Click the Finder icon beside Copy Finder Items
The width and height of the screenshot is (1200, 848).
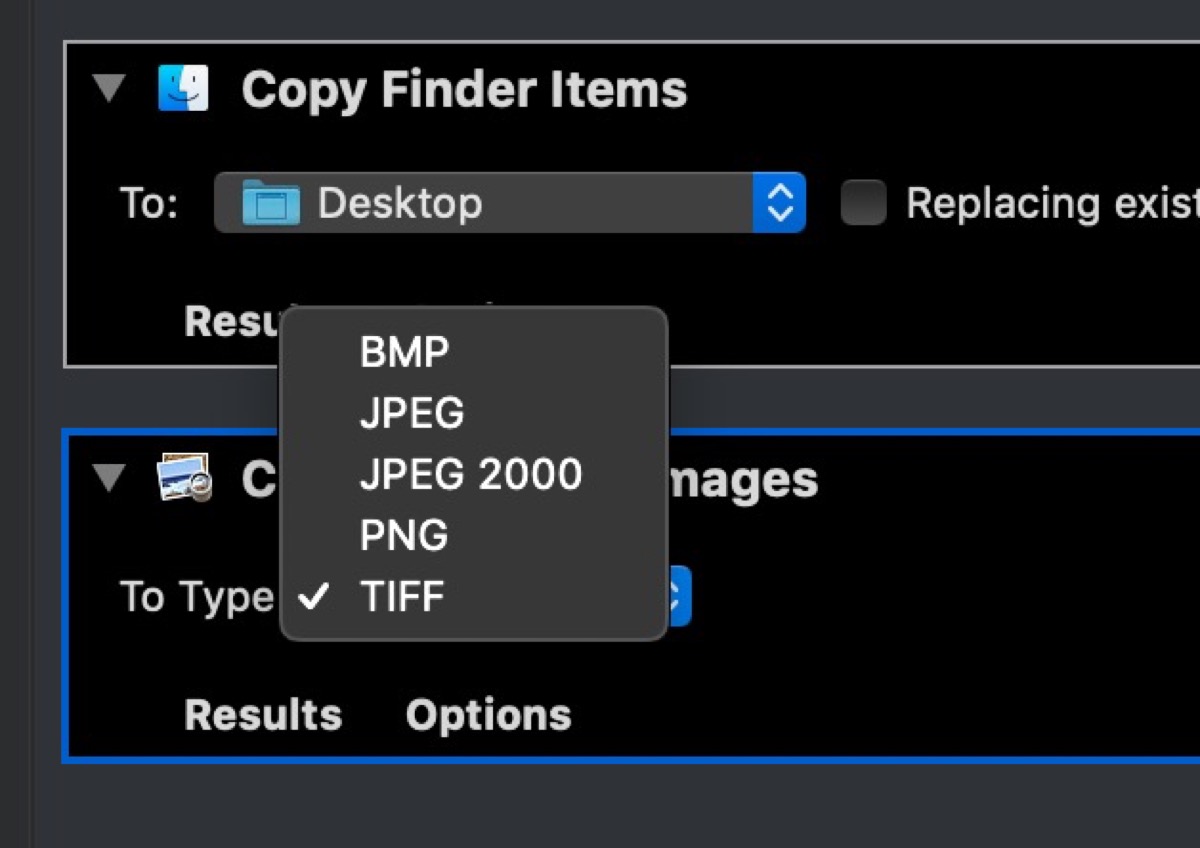pyautogui.click(x=183, y=88)
